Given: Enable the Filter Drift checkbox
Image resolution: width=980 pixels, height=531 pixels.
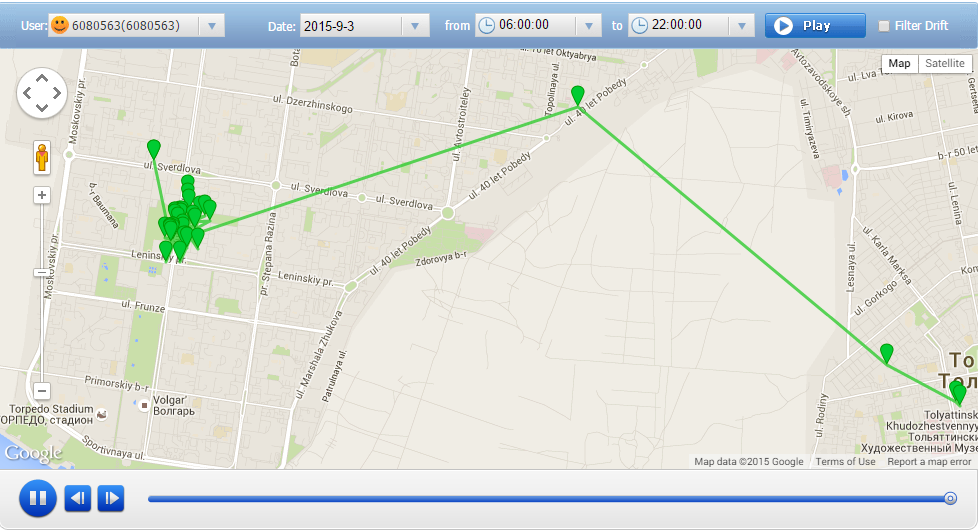Looking at the screenshot, I should point(884,26).
